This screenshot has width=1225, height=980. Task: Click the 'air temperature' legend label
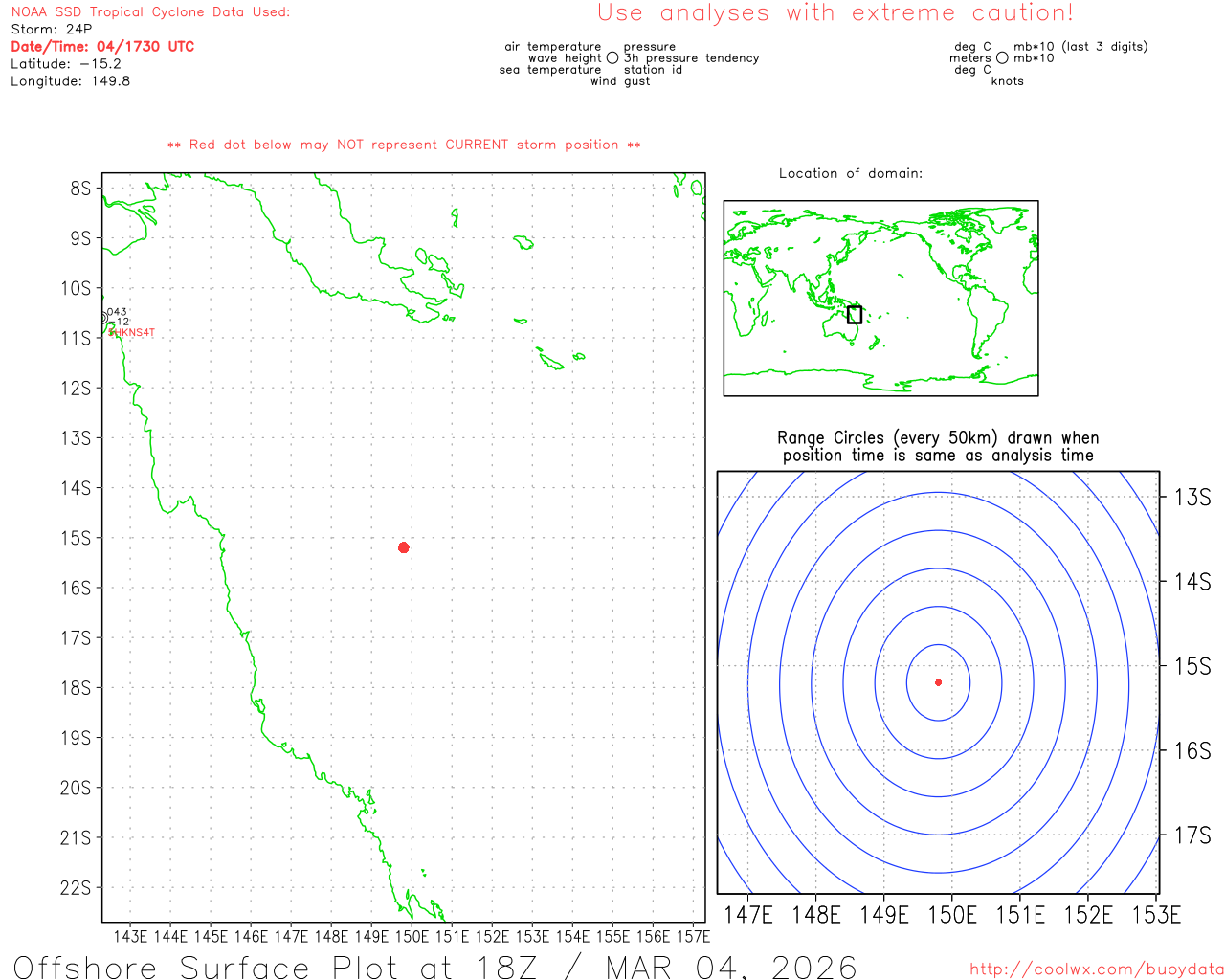[553, 47]
